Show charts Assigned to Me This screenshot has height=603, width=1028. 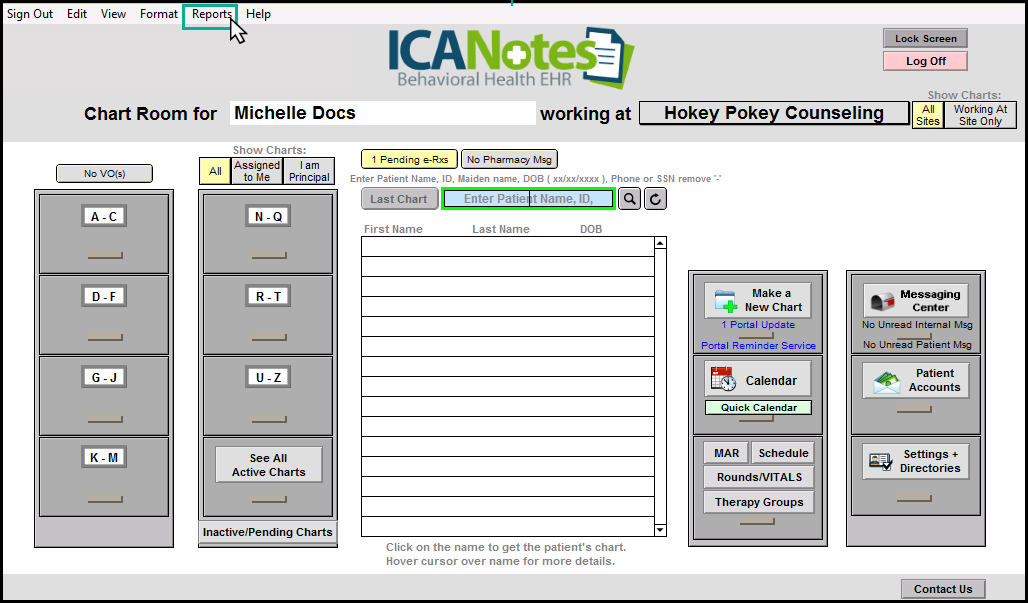click(257, 172)
